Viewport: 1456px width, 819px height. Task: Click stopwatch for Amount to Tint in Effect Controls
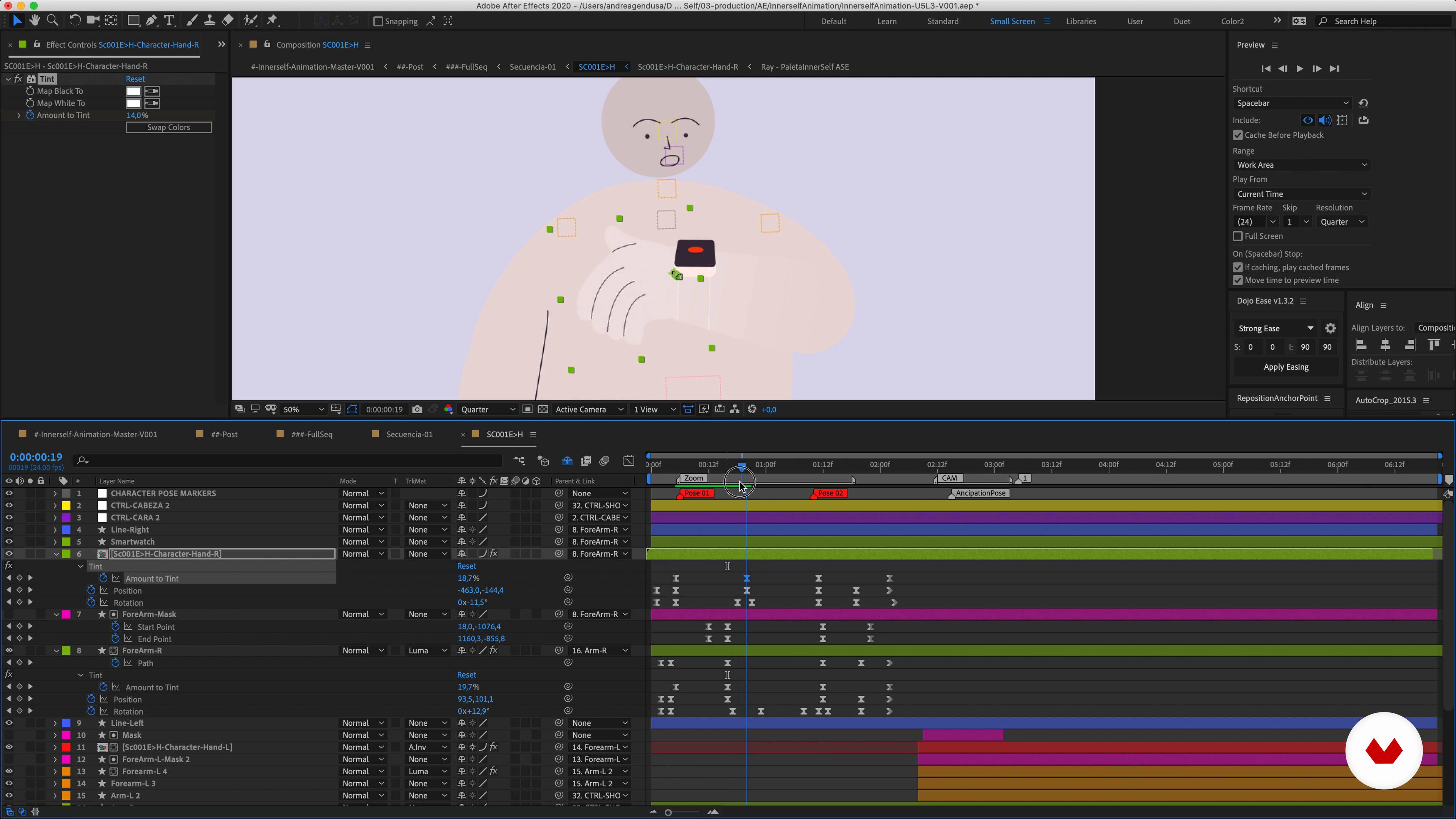tap(30, 115)
